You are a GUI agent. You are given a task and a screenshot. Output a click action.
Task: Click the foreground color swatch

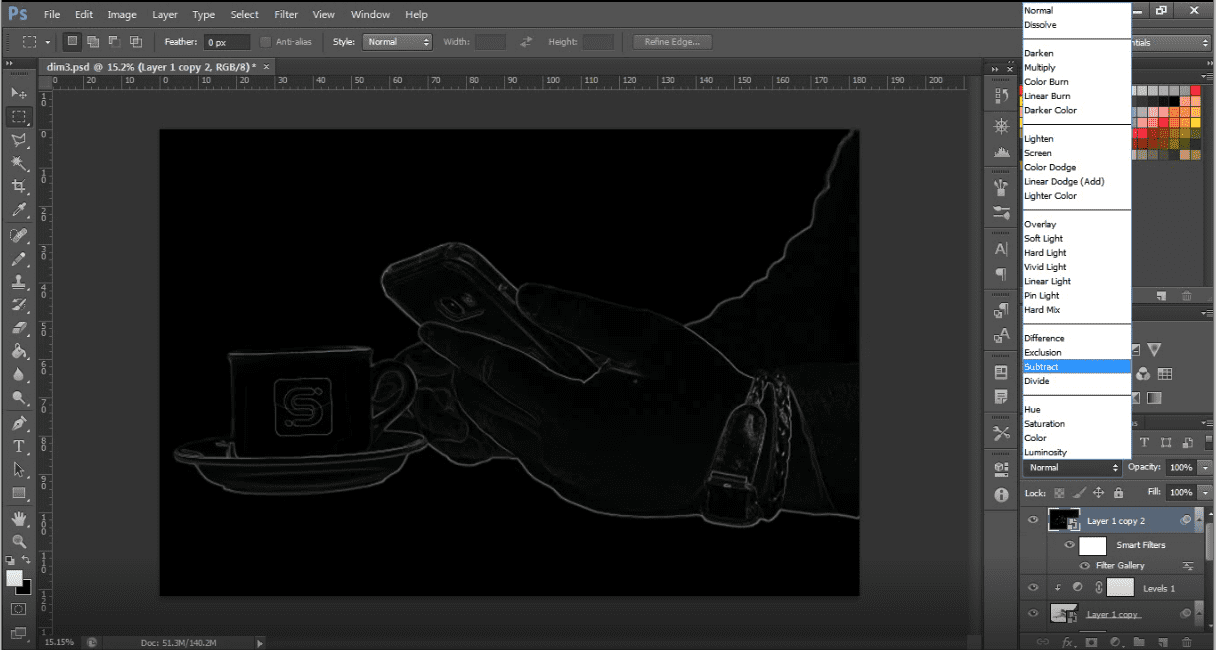tap(15, 579)
